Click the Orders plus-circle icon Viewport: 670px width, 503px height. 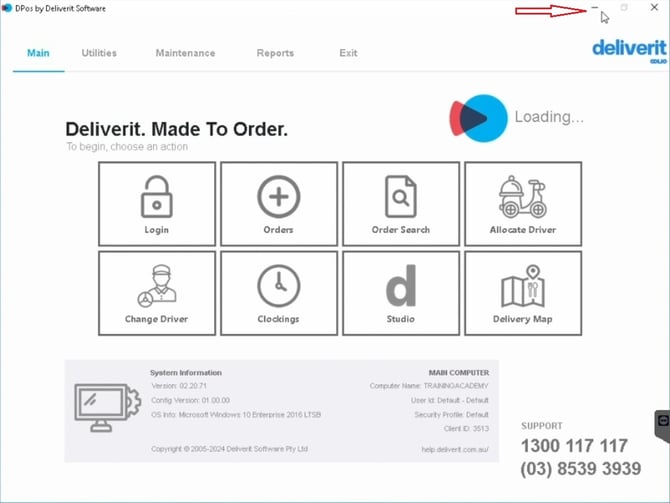(279, 197)
